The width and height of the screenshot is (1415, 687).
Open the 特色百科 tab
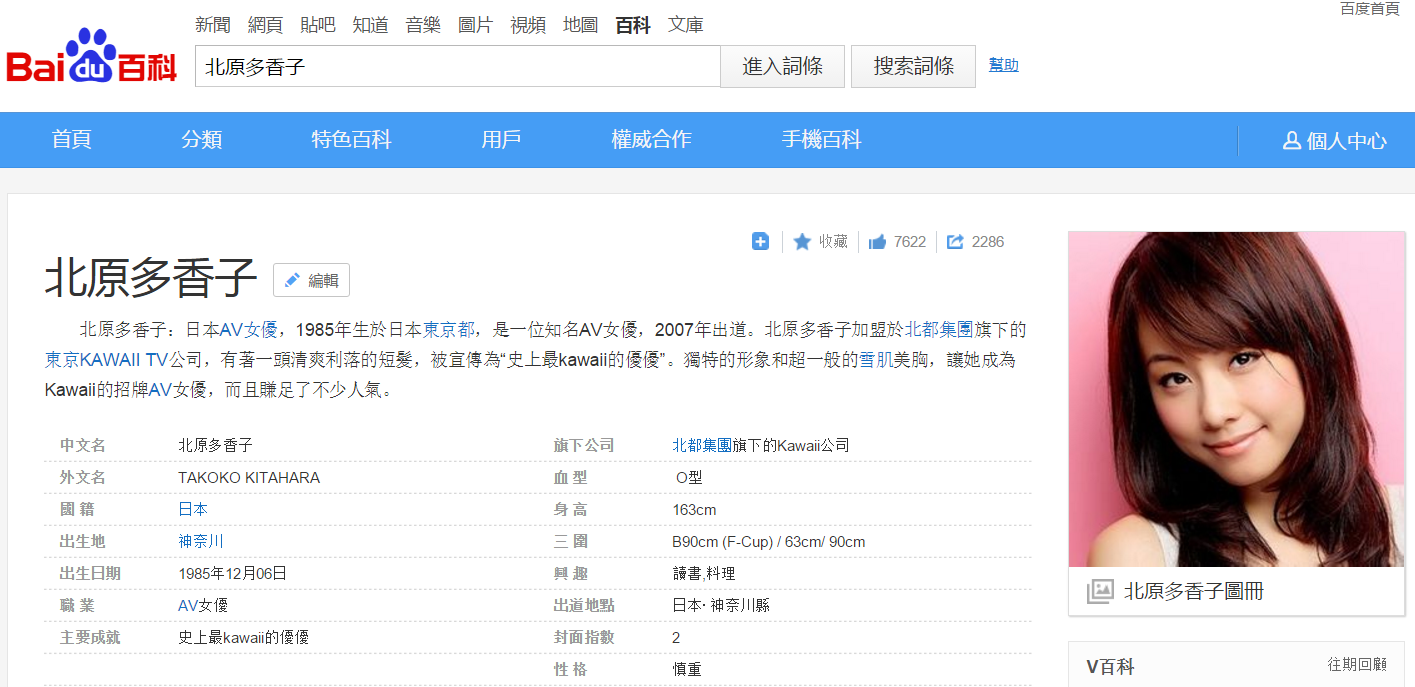(x=351, y=140)
